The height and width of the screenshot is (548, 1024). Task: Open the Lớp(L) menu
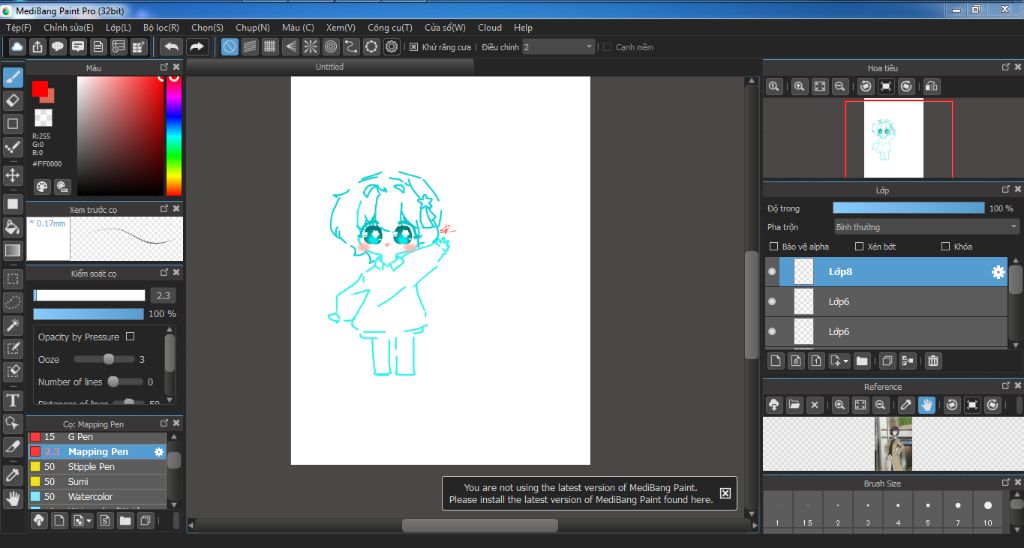118,27
